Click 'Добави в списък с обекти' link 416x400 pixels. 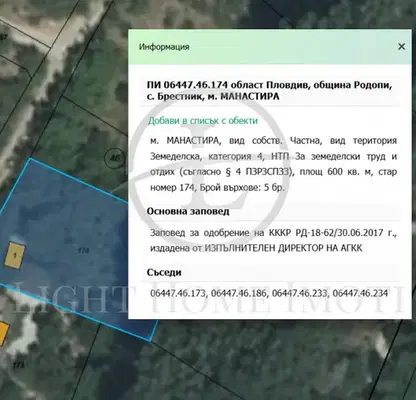tap(203, 121)
